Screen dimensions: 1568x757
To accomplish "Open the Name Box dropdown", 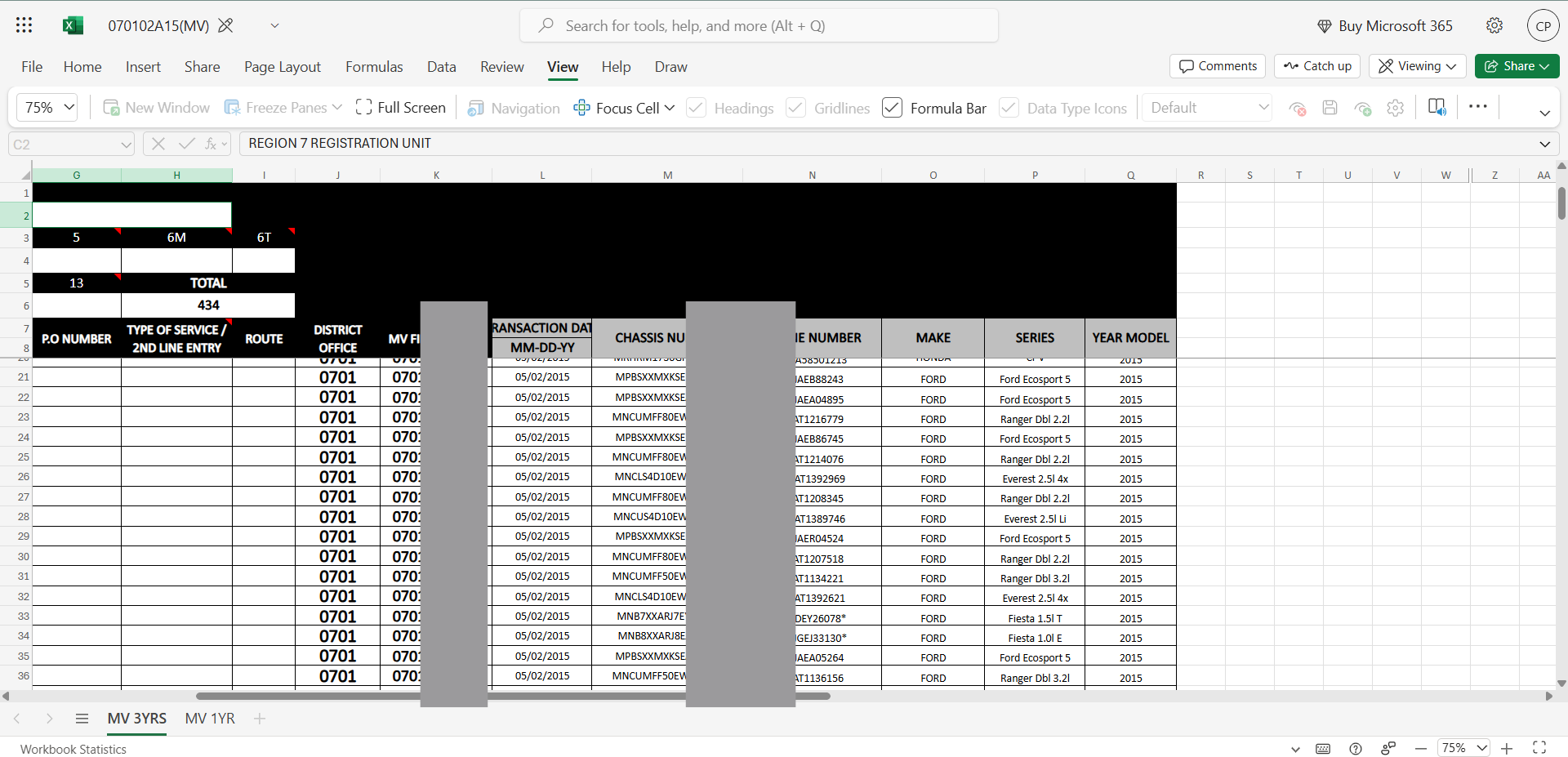I will click(x=126, y=145).
